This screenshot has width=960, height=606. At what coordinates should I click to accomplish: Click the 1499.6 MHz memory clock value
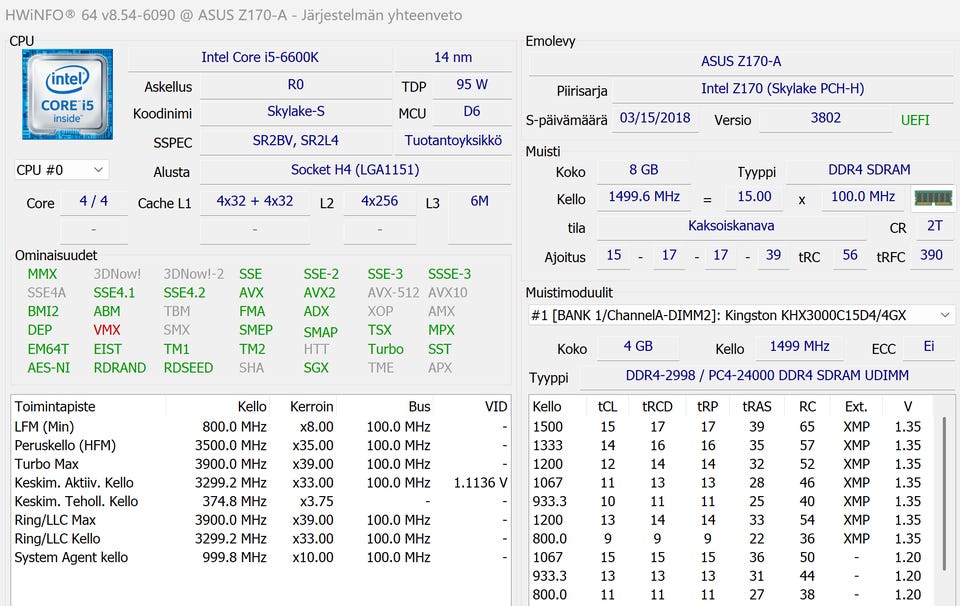(x=644, y=196)
